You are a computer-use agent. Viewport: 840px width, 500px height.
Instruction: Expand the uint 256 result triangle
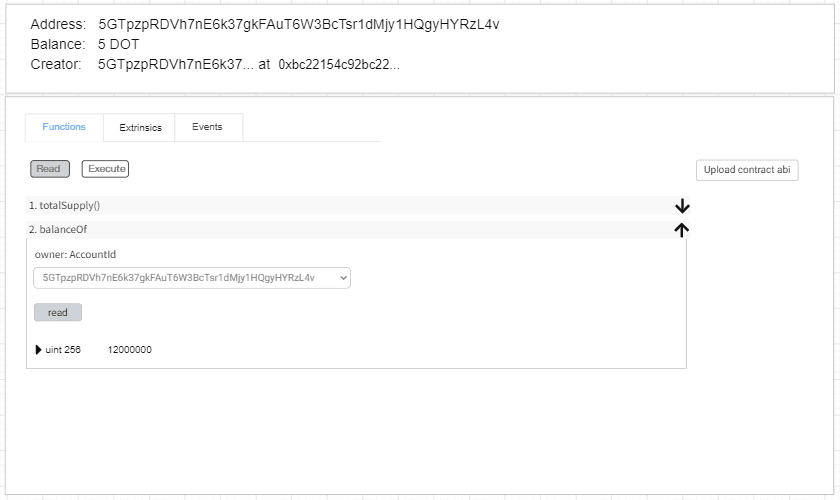point(39,350)
